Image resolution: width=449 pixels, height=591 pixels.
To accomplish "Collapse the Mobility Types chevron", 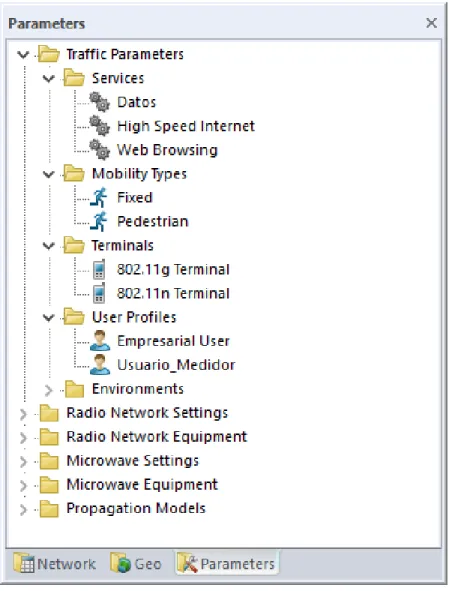I will click(x=49, y=174).
